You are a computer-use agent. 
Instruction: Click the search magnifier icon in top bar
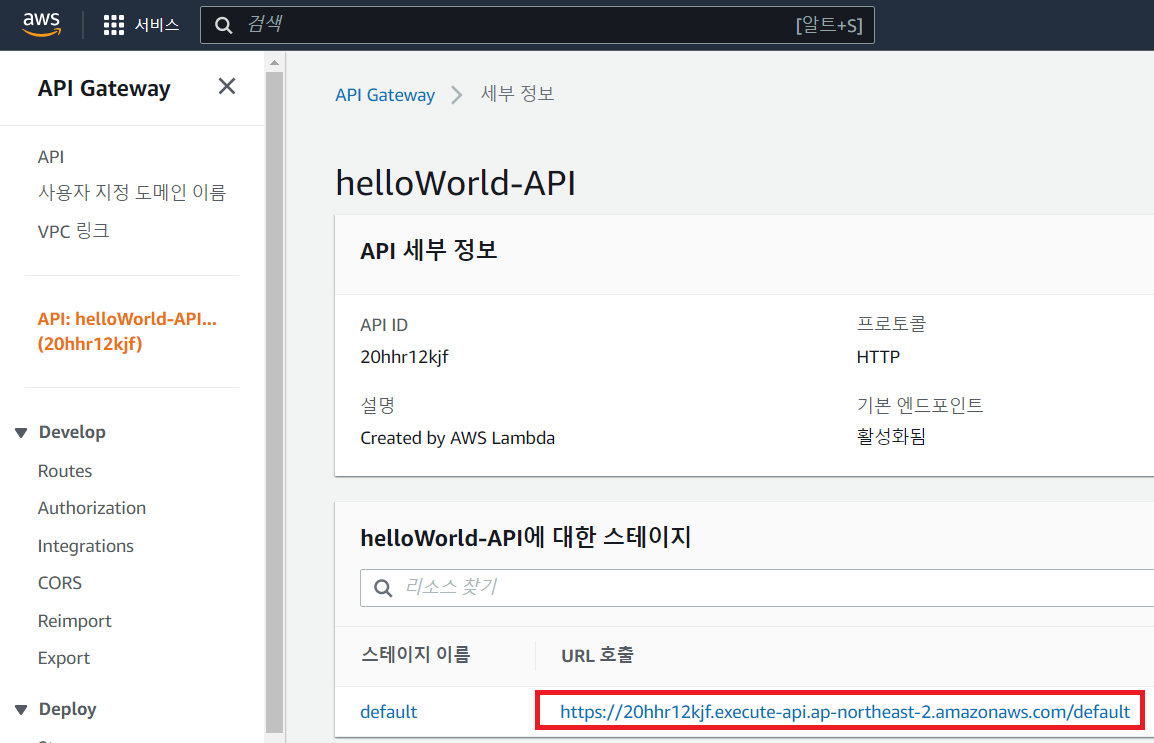pyautogui.click(x=223, y=25)
